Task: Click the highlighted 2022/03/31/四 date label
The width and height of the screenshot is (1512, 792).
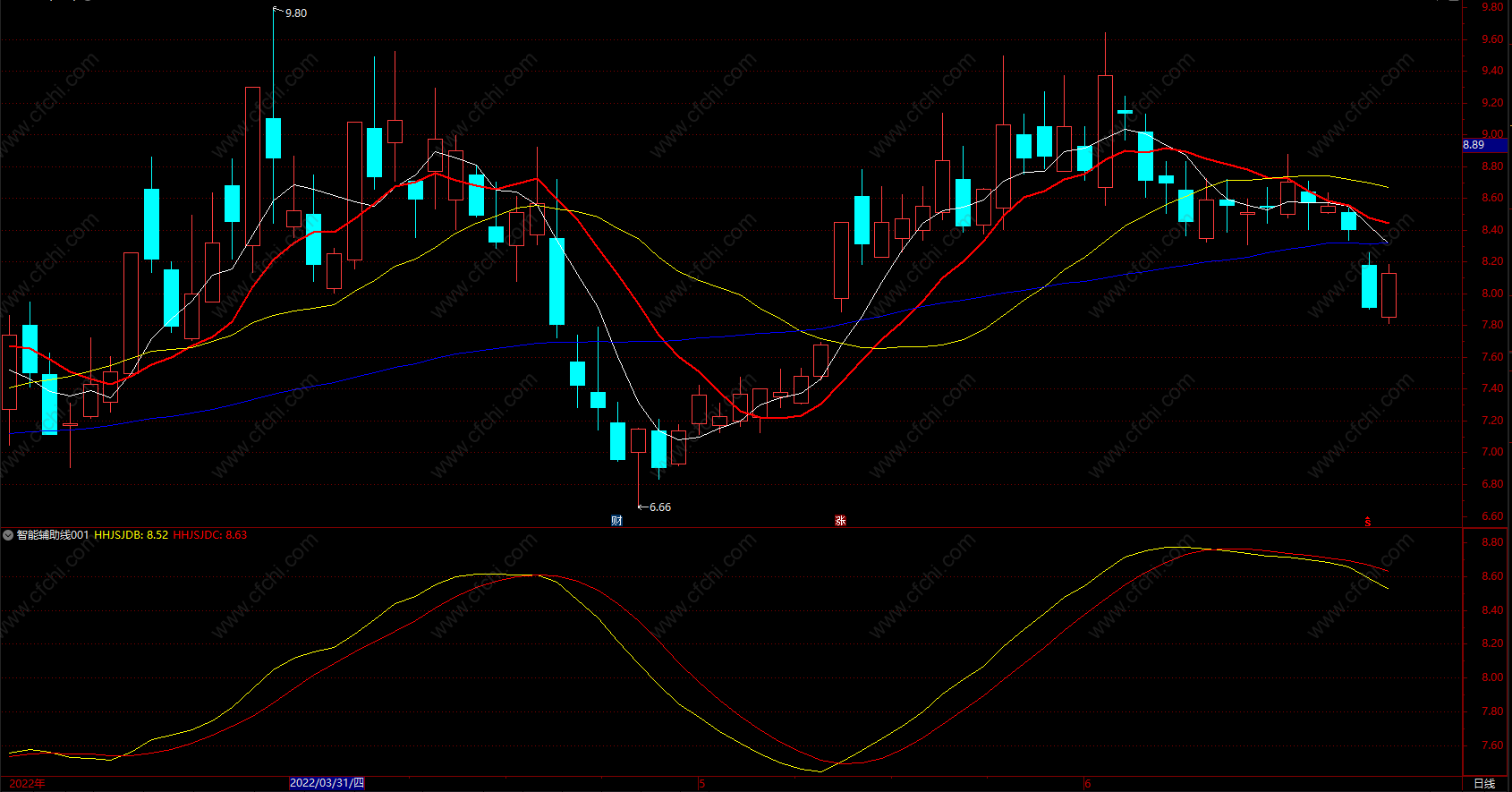Action: click(327, 783)
